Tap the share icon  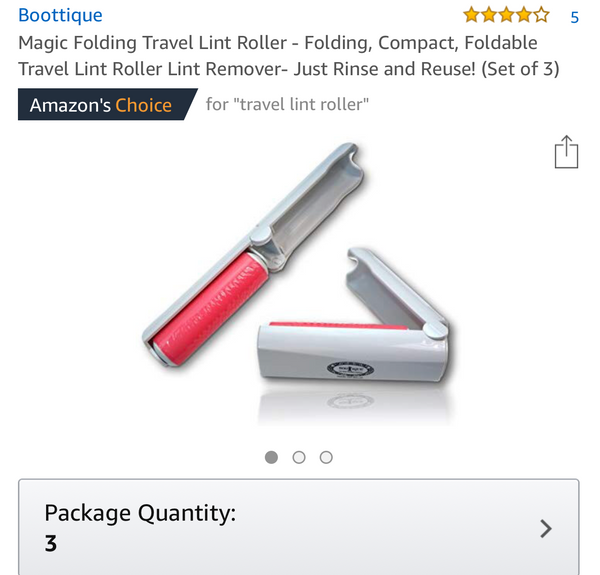click(x=566, y=152)
